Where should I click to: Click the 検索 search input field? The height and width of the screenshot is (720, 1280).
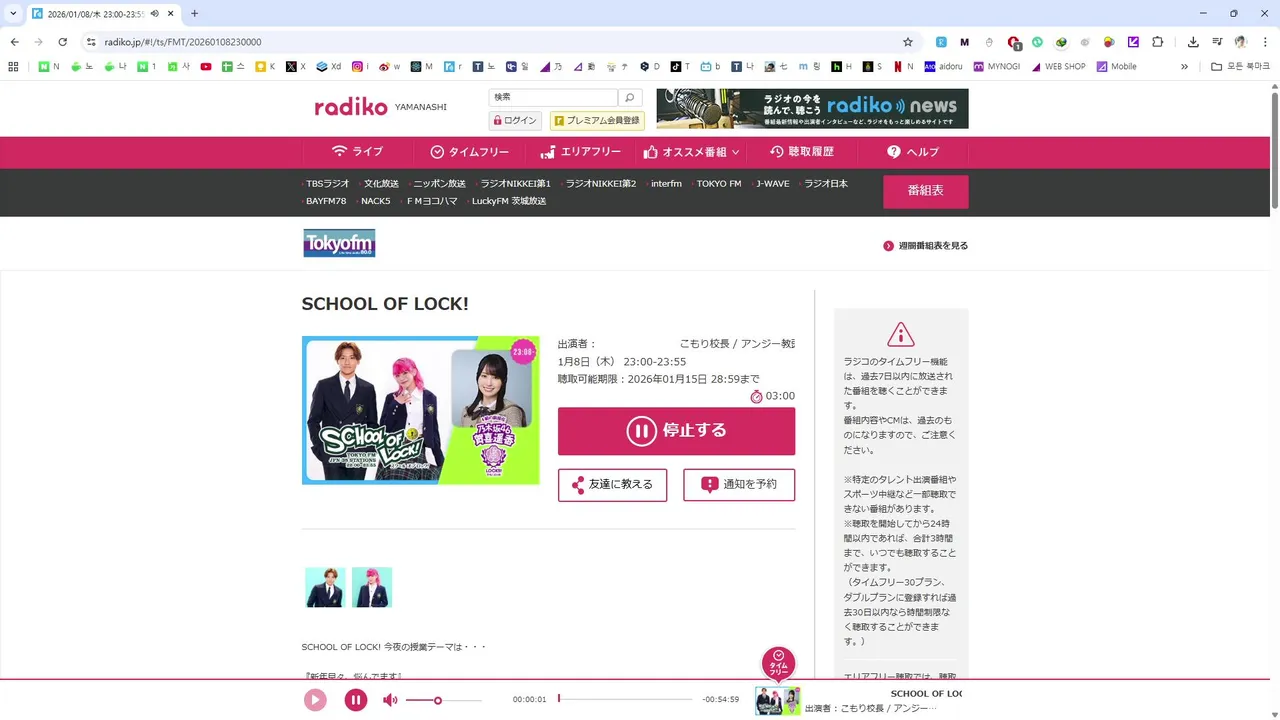coord(553,98)
